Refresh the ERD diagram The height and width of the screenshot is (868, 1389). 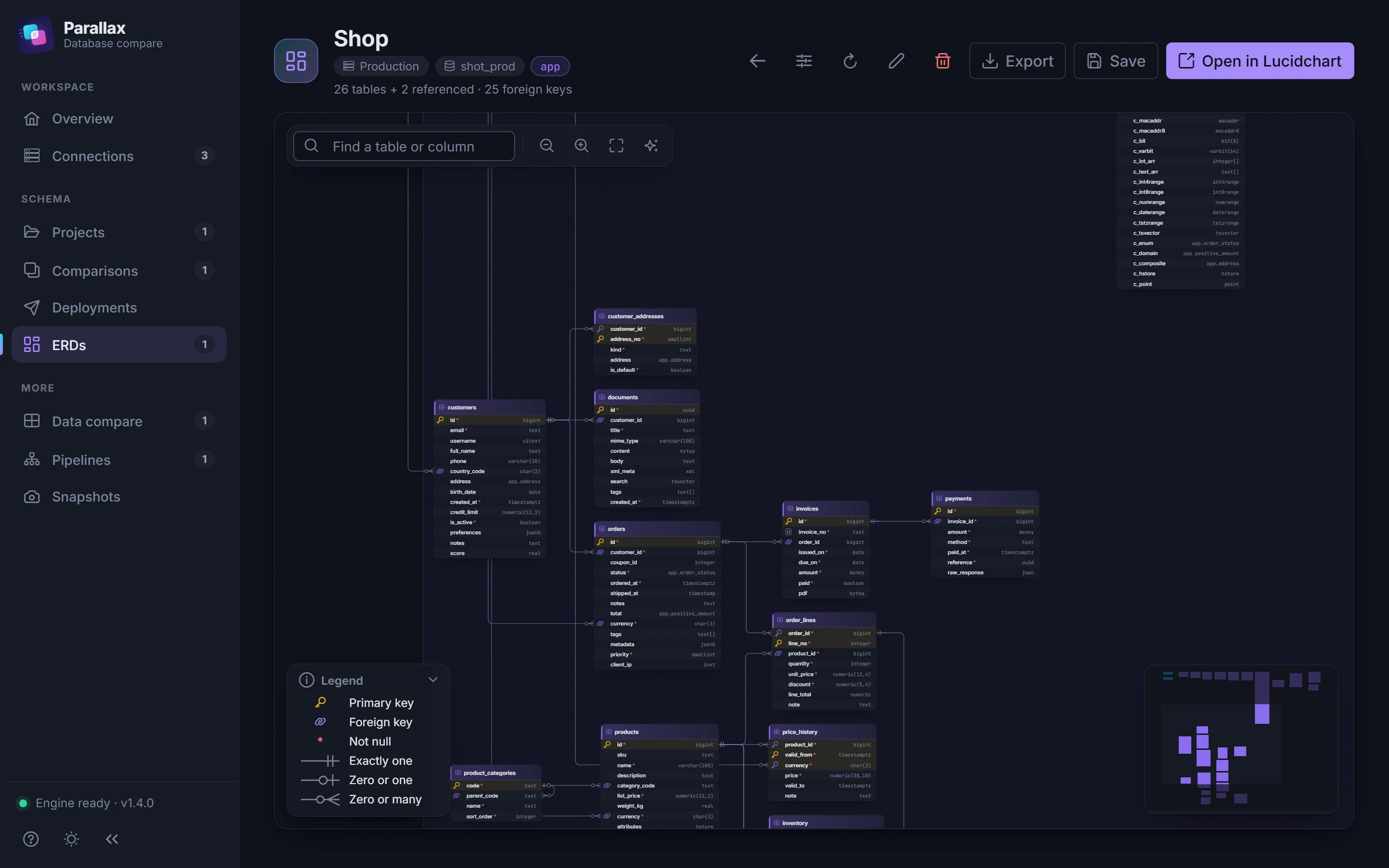coord(850,61)
